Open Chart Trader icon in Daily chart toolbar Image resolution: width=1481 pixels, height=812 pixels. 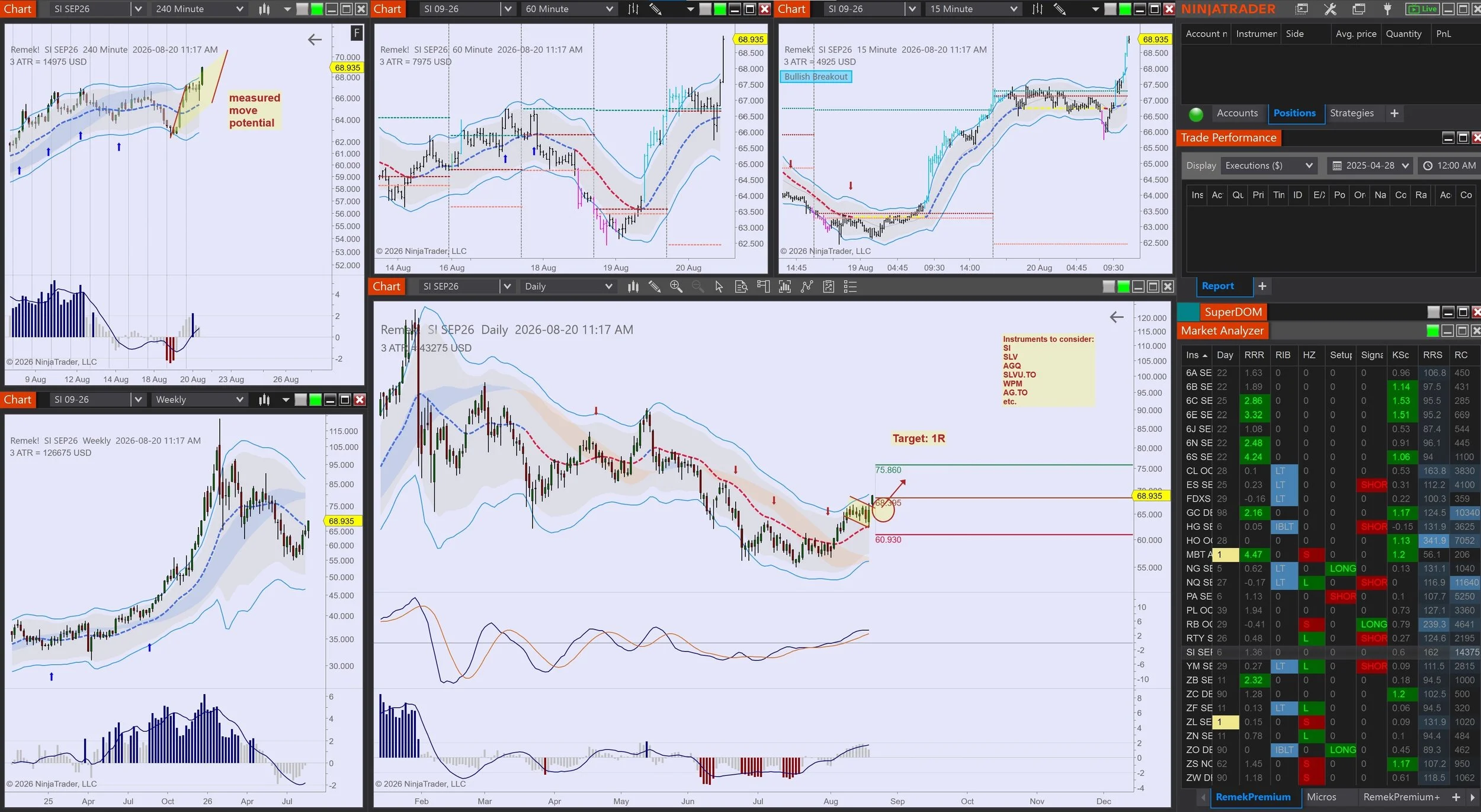pyautogui.click(x=763, y=287)
